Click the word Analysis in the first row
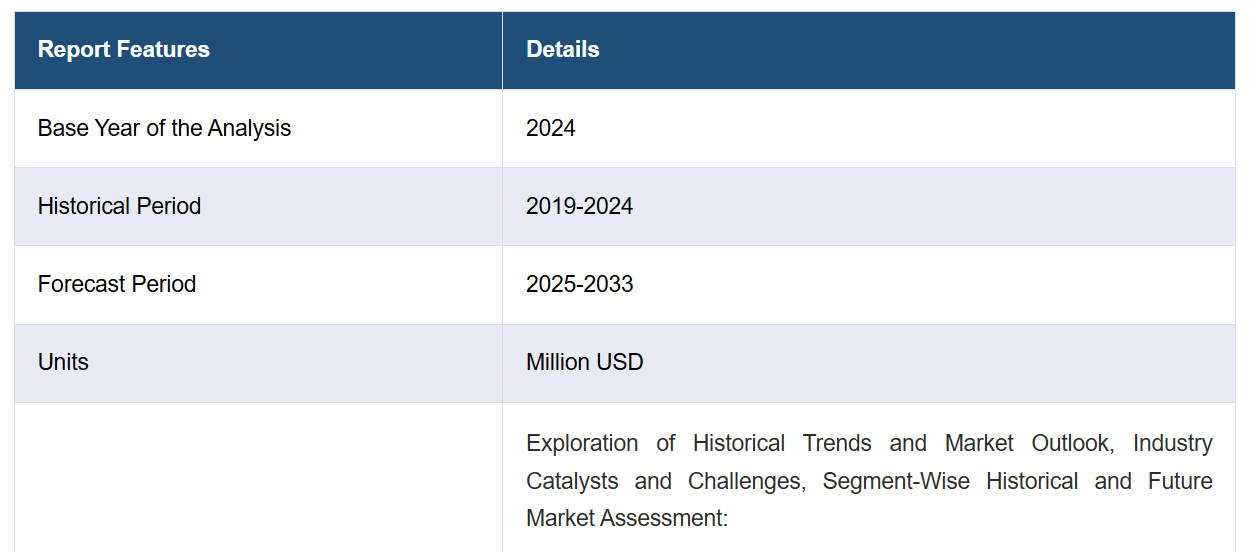The width and height of the screenshot is (1249, 552). [x=249, y=128]
